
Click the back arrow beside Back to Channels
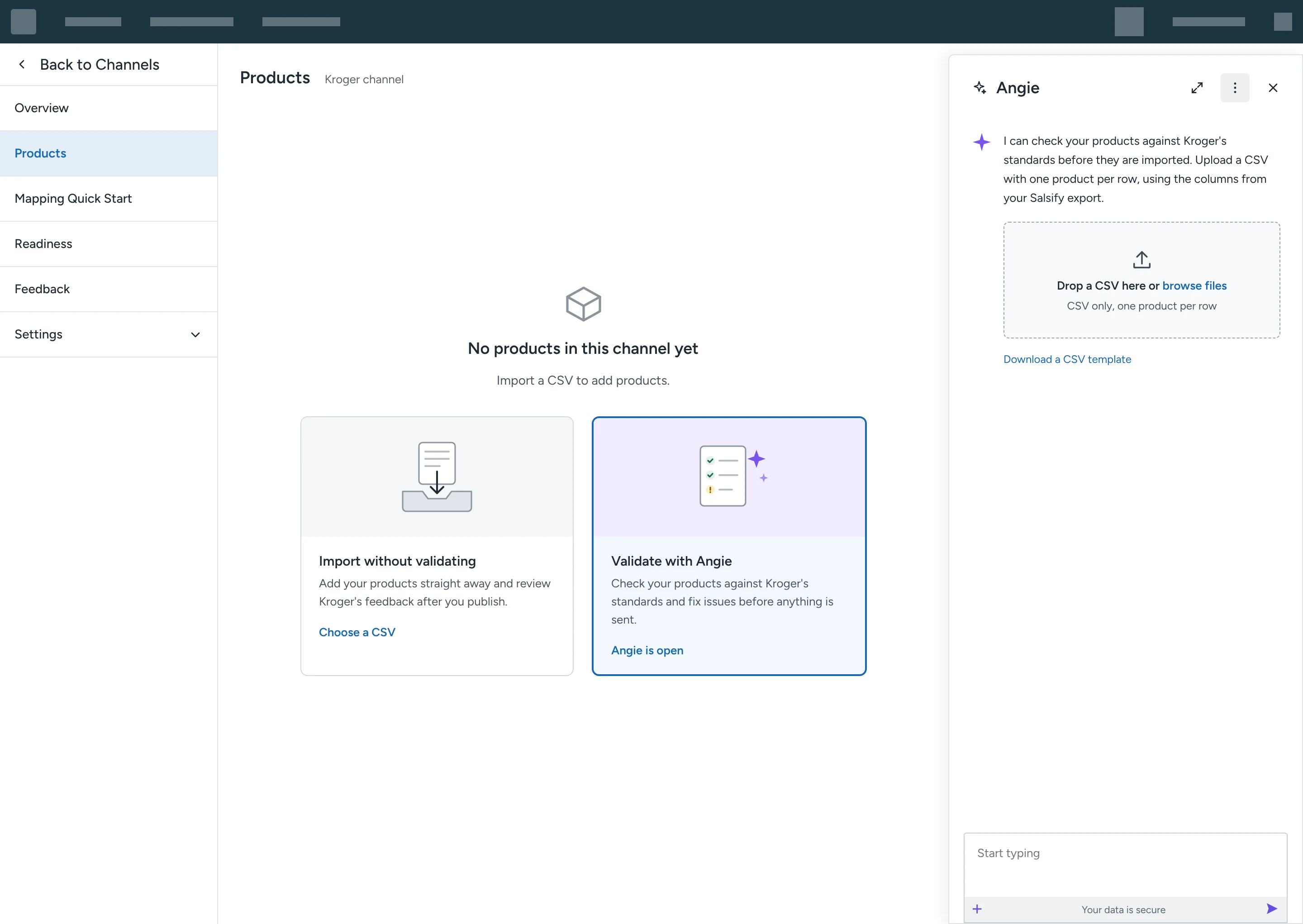click(x=22, y=64)
